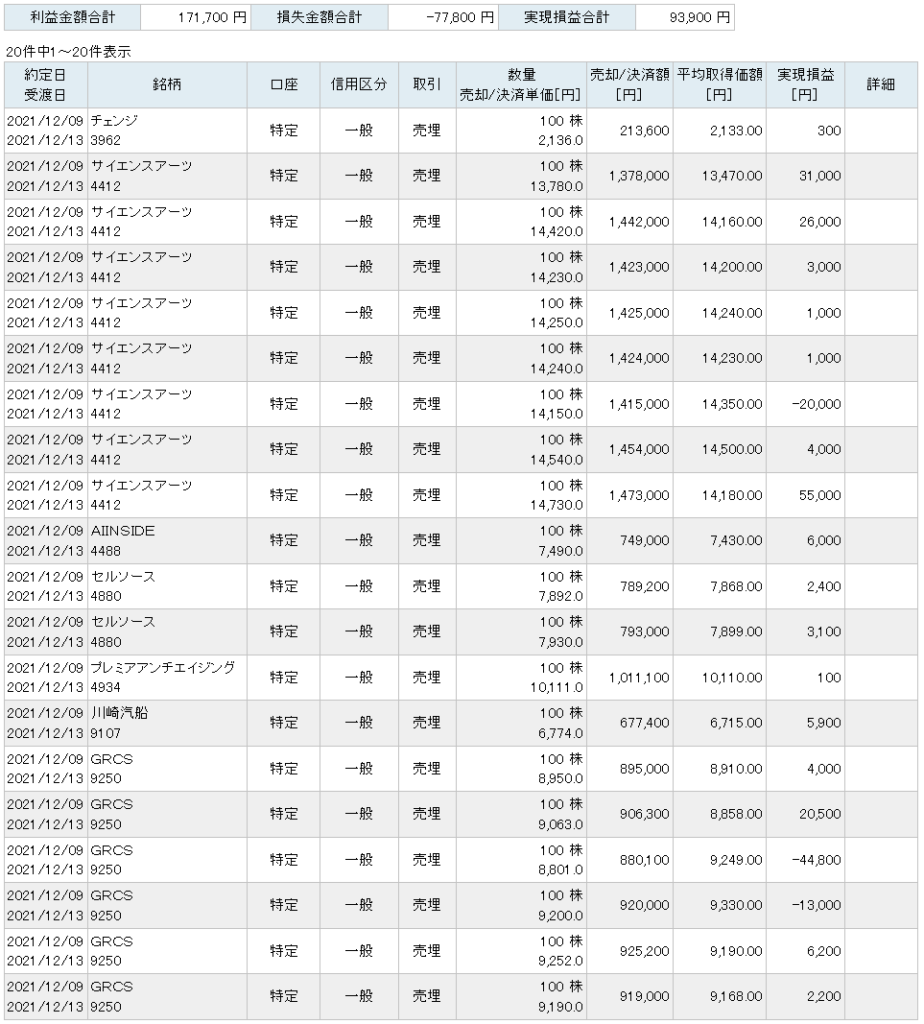Click the sale amount 213,600

645,131
